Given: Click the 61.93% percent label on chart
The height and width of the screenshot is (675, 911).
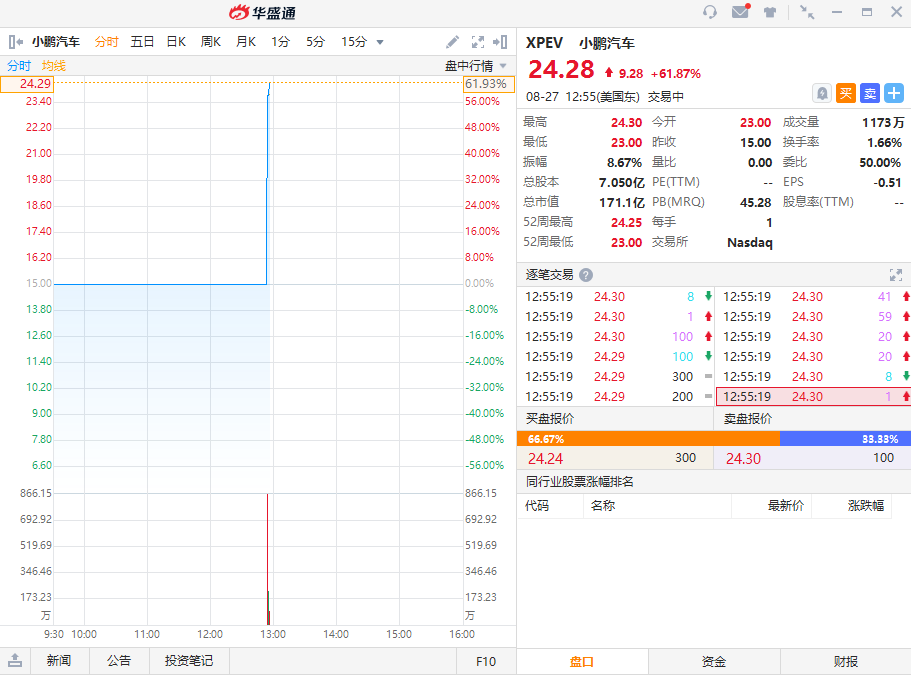Looking at the screenshot, I should pos(489,84).
